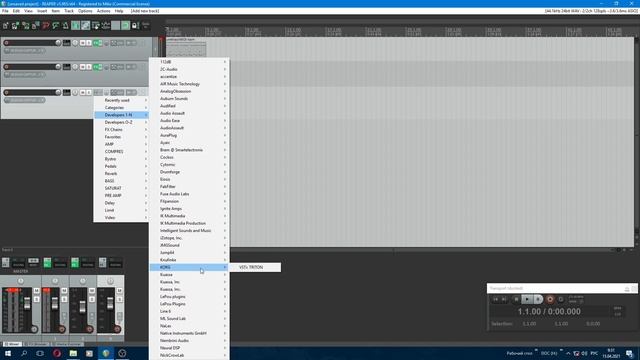This screenshot has height=360, width=640.
Task: Open the Line 6 developer entry
Action: point(189,311)
